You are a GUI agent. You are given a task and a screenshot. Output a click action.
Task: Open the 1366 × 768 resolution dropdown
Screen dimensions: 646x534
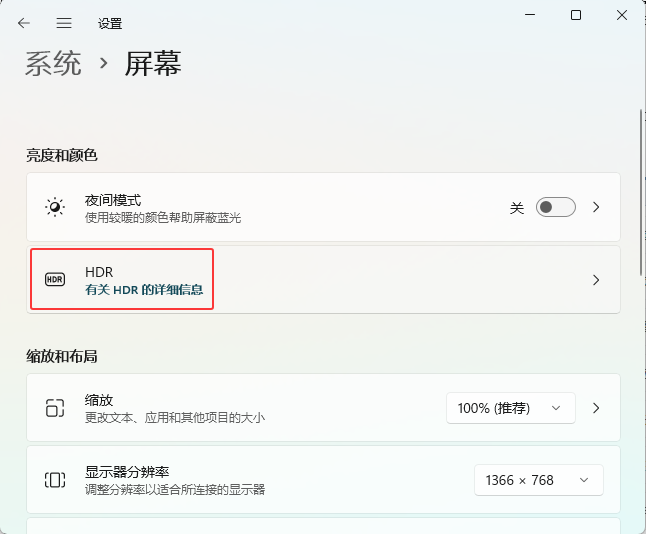click(538, 480)
